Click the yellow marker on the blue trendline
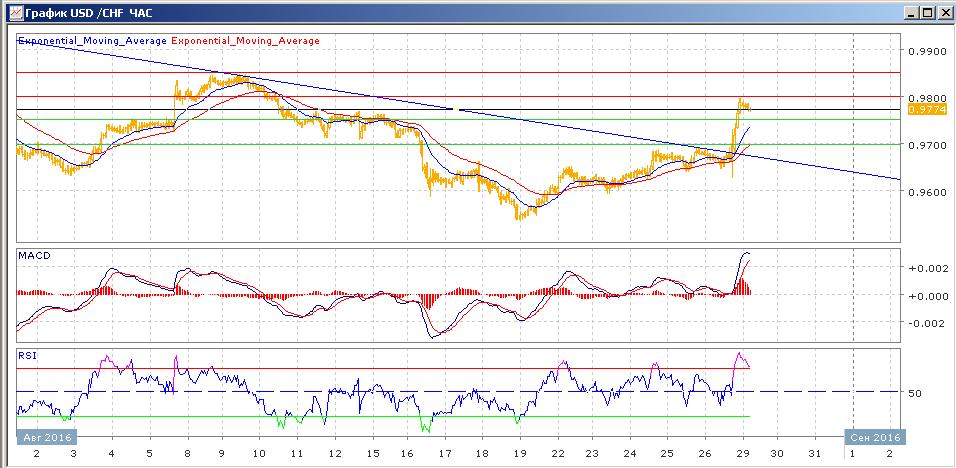Image resolution: width=956 pixels, height=468 pixels. click(x=455, y=109)
